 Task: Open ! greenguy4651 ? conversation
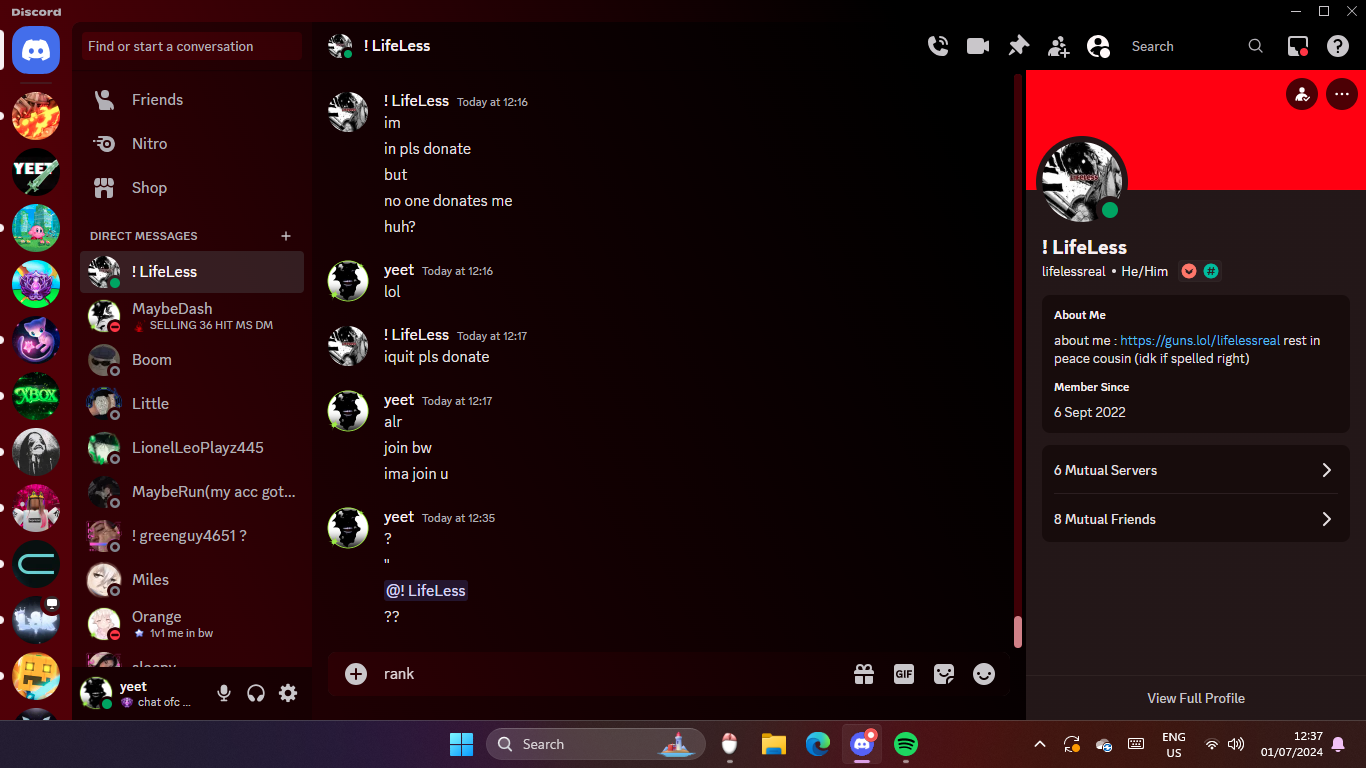click(x=192, y=536)
